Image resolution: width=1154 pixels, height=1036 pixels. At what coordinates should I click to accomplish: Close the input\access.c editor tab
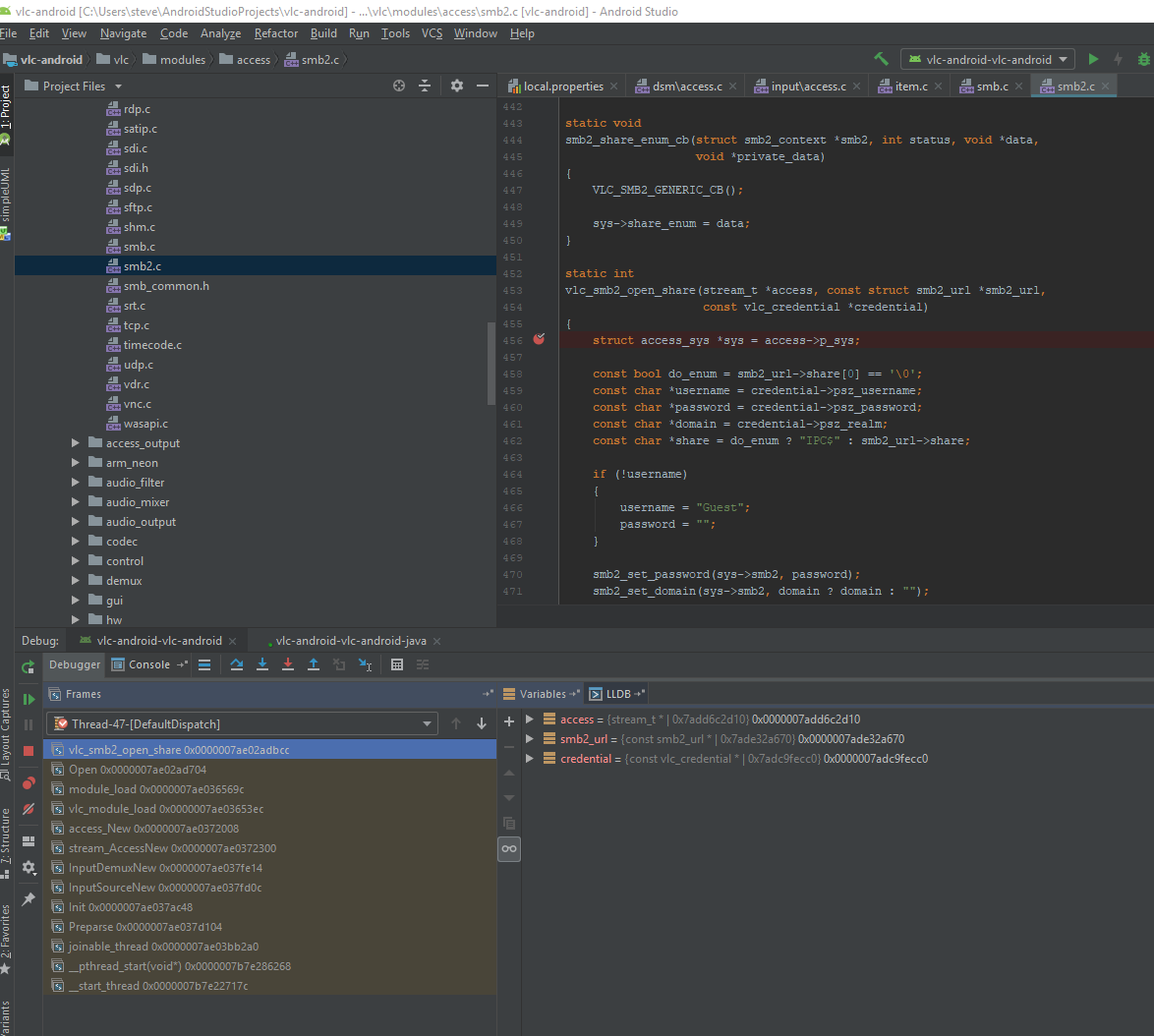857,86
